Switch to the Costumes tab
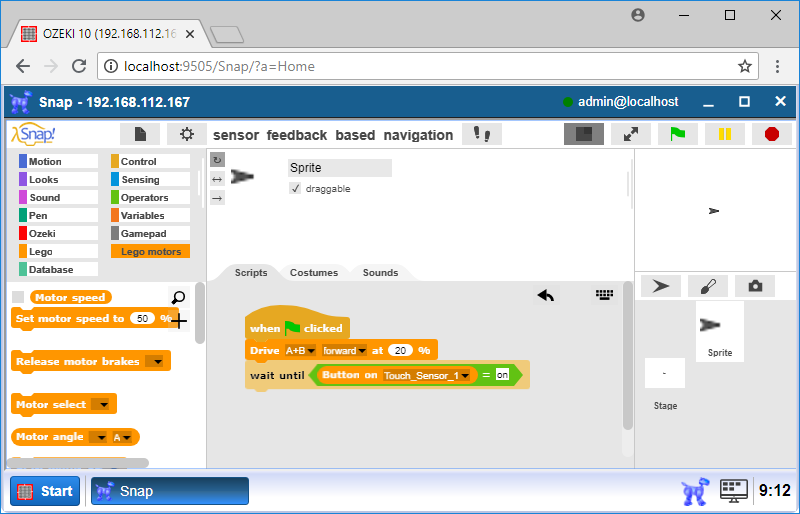800x514 pixels. (314, 273)
